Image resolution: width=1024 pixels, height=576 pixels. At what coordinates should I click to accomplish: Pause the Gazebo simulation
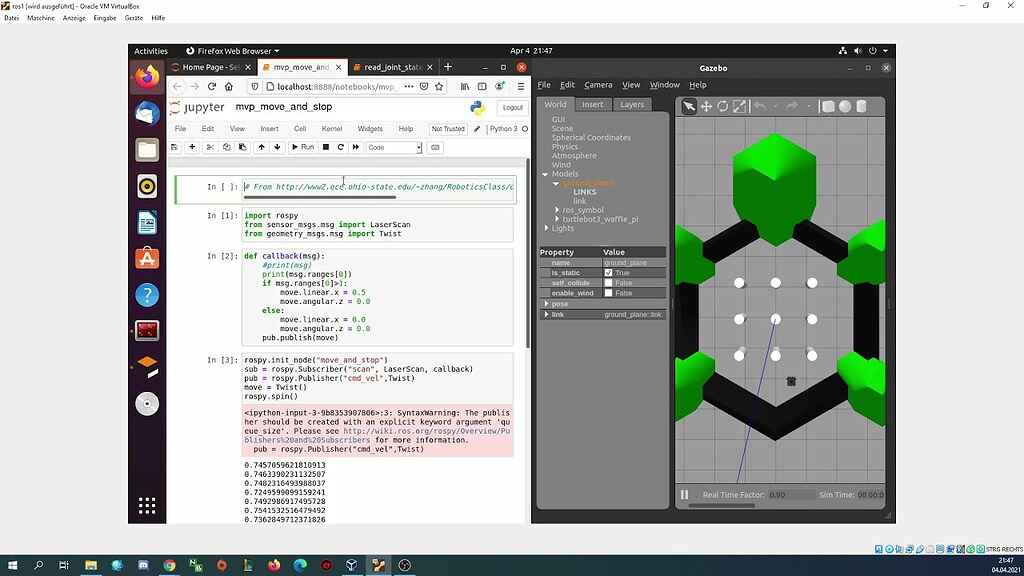[685, 494]
